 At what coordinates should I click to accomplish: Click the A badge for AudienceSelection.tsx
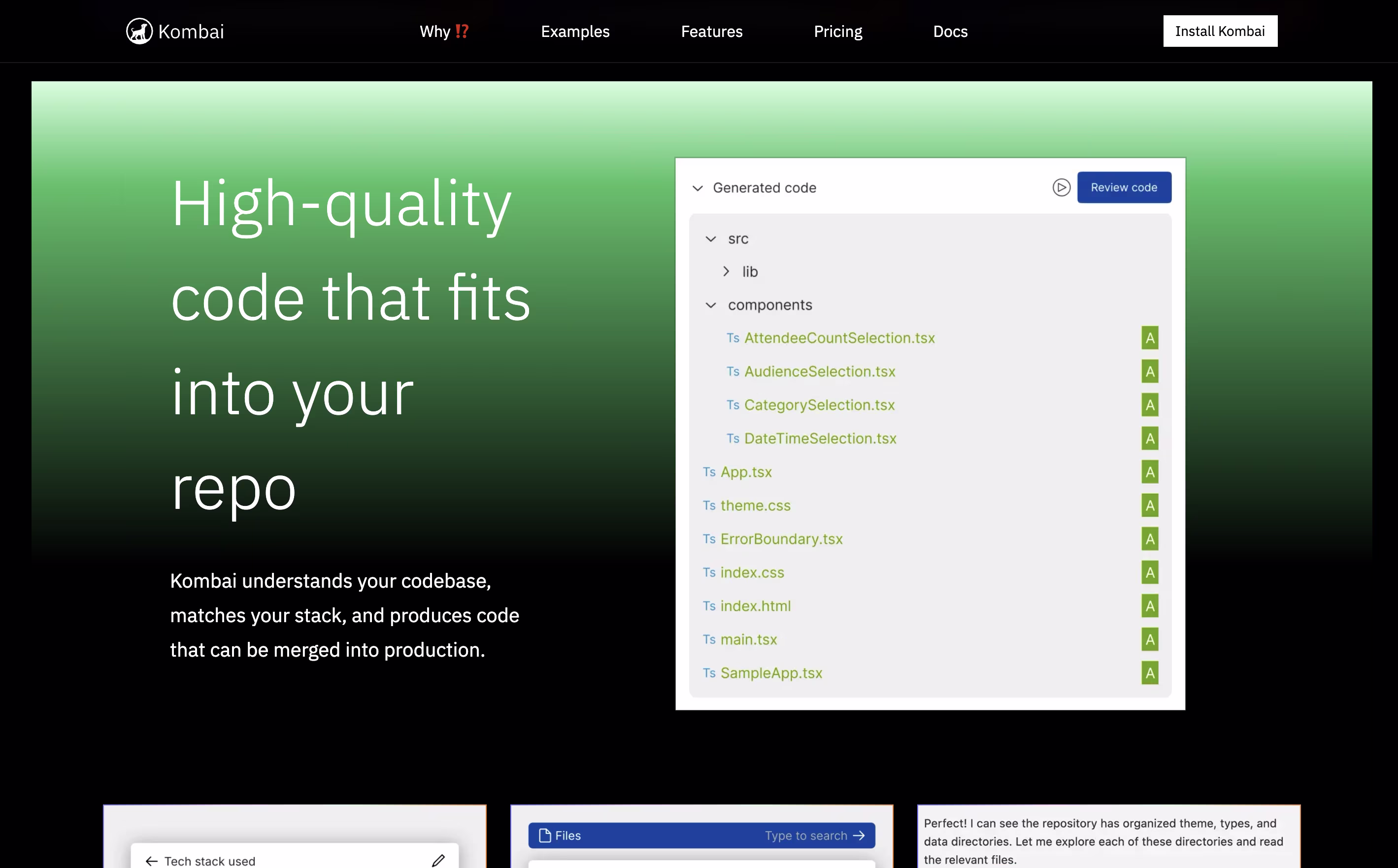1150,371
